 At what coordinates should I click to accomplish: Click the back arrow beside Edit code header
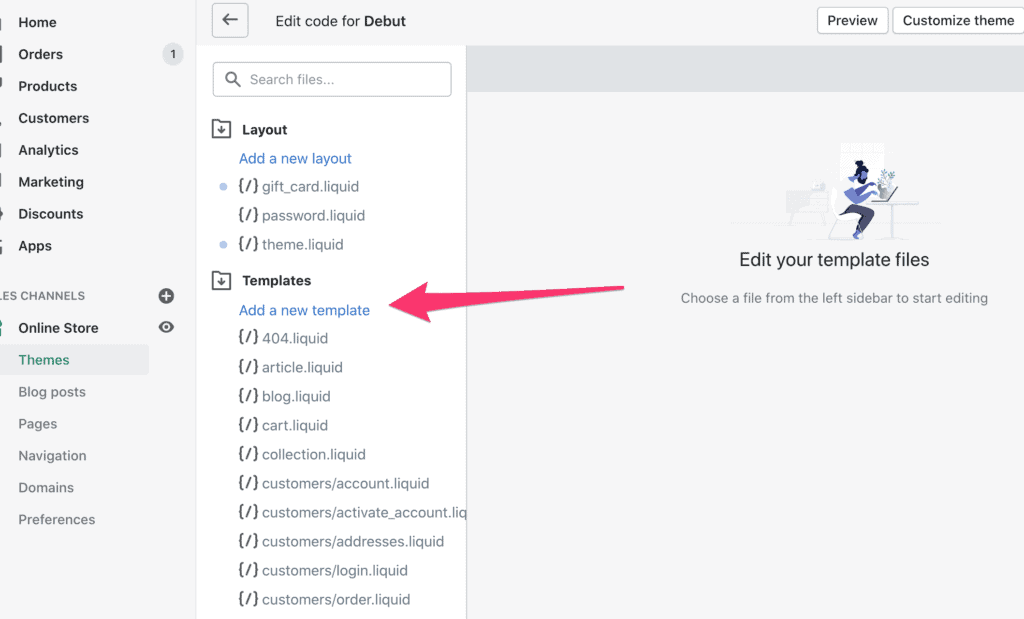(230, 20)
